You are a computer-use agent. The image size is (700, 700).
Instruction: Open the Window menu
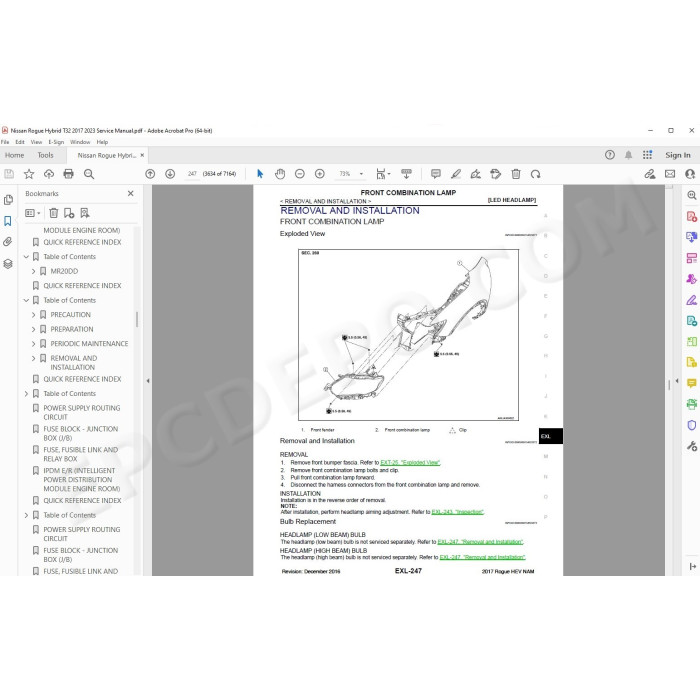80,142
